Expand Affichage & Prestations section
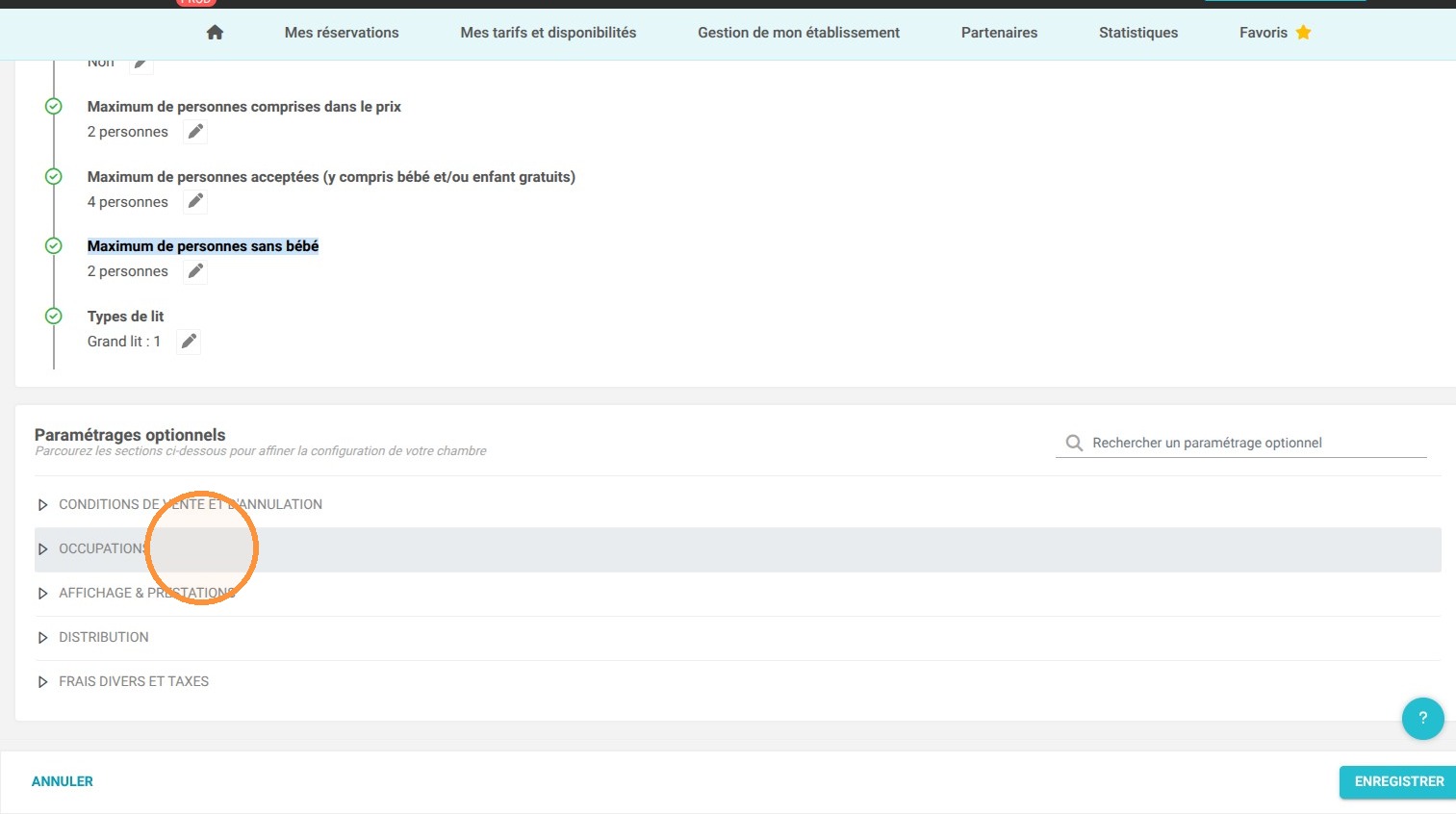1456x814 pixels. (x=737, y=593)
